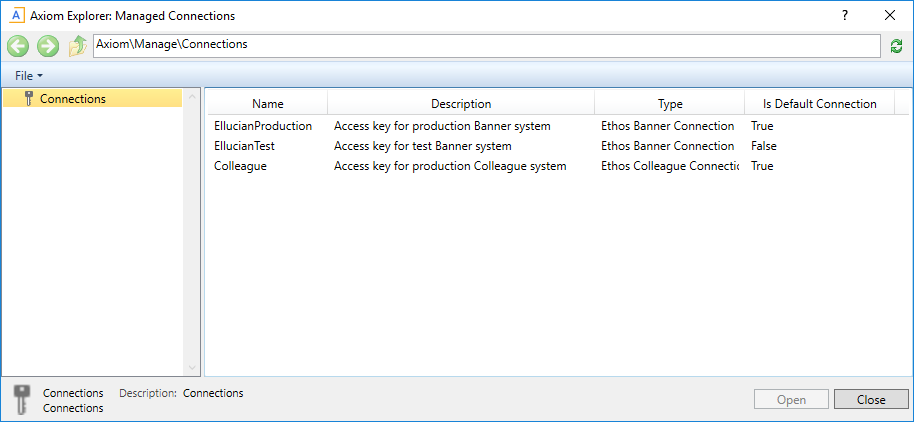The height and width of the screenshot is (422, 914).
Task: Sort by the Description column header
Action: [x=460, y=104]
